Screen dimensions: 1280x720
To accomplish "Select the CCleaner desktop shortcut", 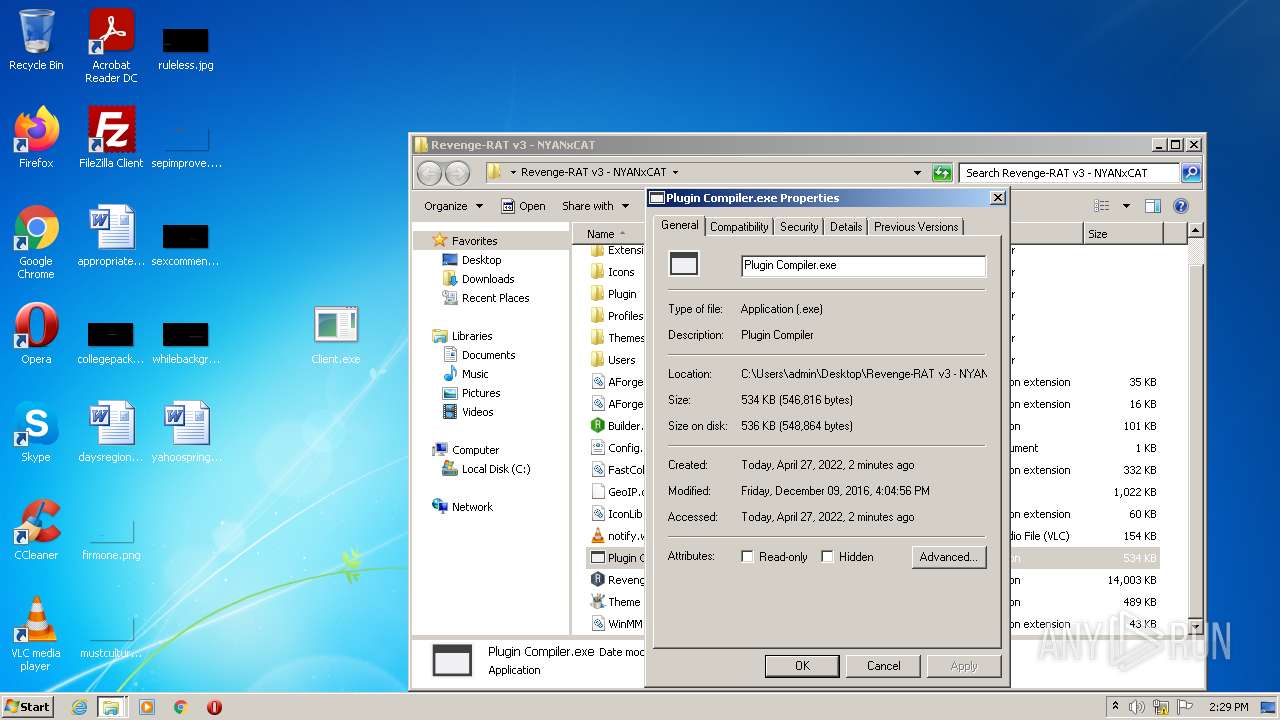I will point(36,523).
